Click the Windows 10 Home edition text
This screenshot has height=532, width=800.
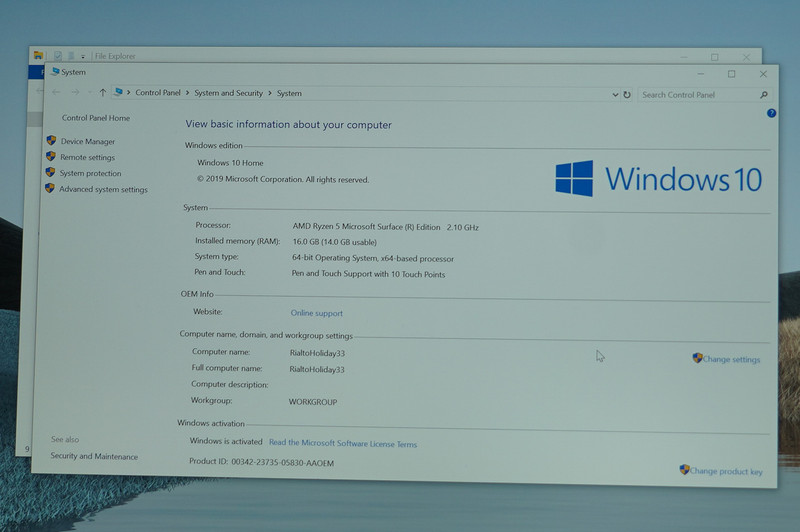(230, 163)
